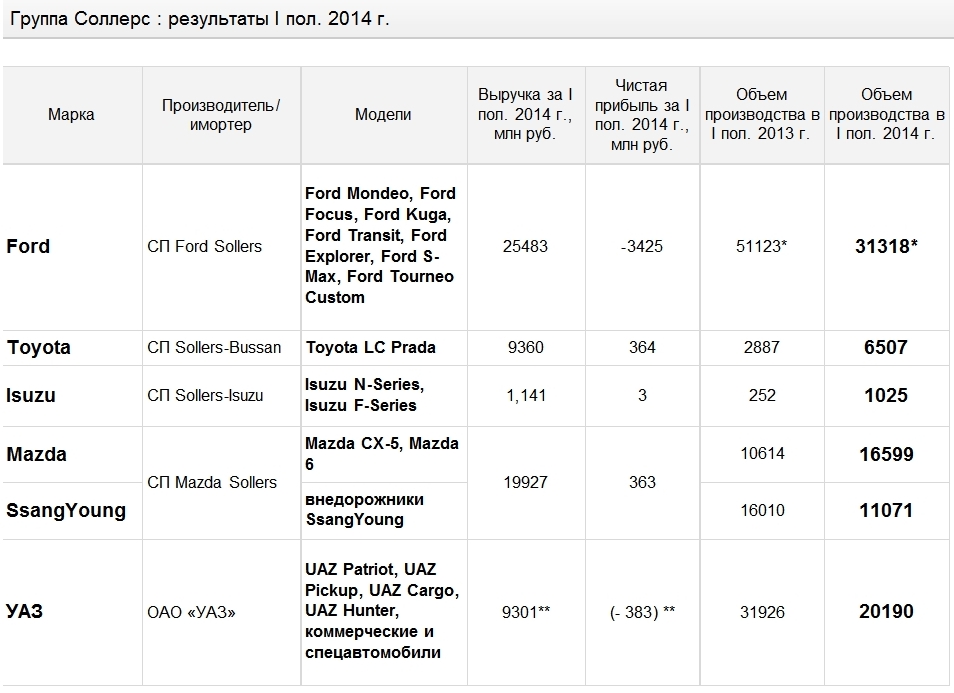
Task: Click the 'Выручка за I пол. 2014 г.' header
Action: coord(525,114)
